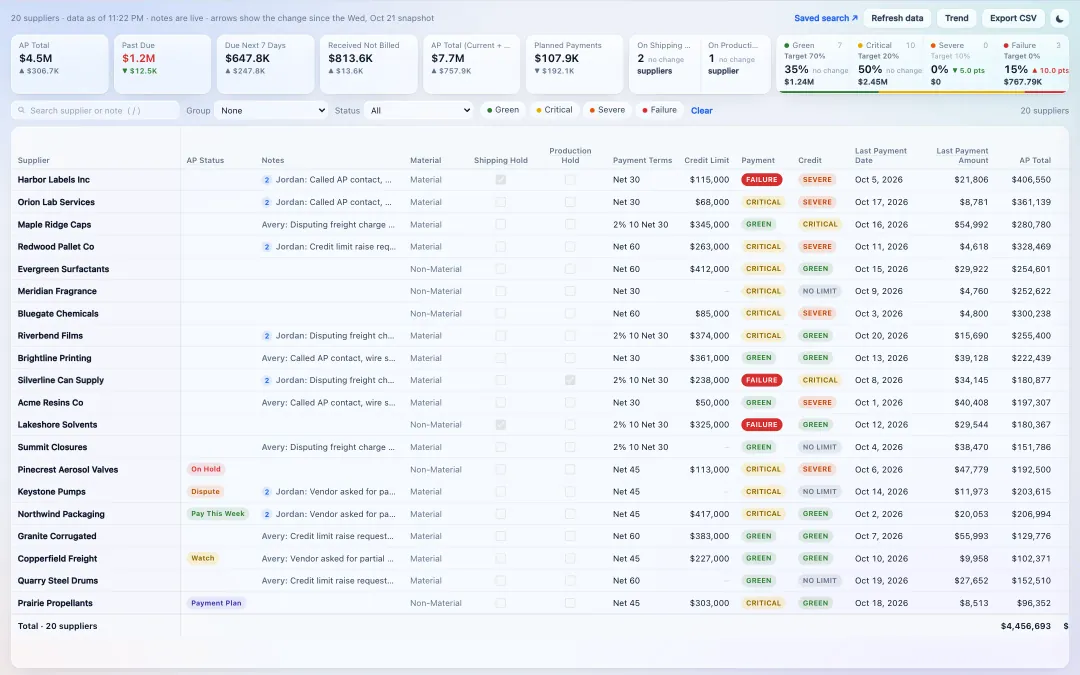Filter by the Green status chip
The image size is (1080, 675).
[x=503, y=110]
